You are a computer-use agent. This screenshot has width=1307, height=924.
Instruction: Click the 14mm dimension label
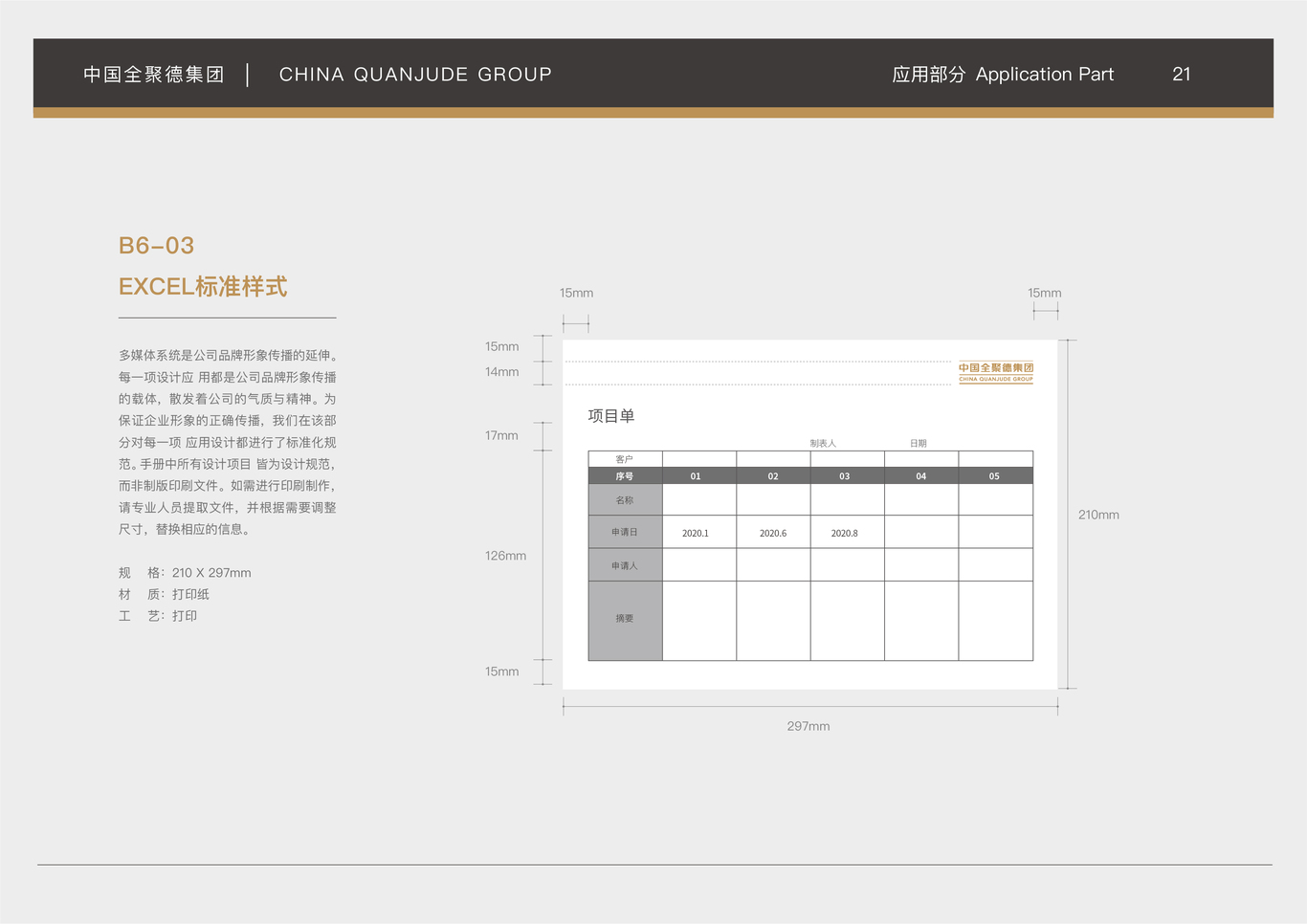[501, 372]
